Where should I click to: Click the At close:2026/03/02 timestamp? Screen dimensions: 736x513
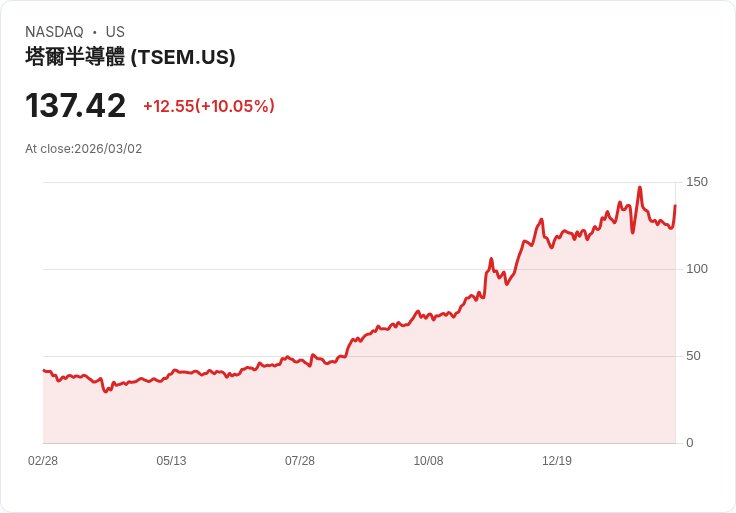coord(84,149)
